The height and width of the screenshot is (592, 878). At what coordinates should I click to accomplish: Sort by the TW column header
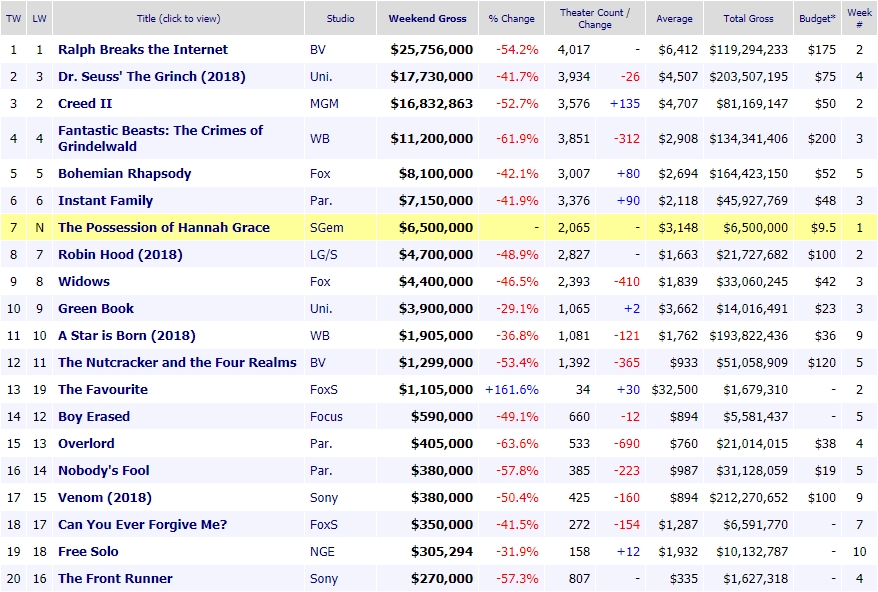pos(13,18)
